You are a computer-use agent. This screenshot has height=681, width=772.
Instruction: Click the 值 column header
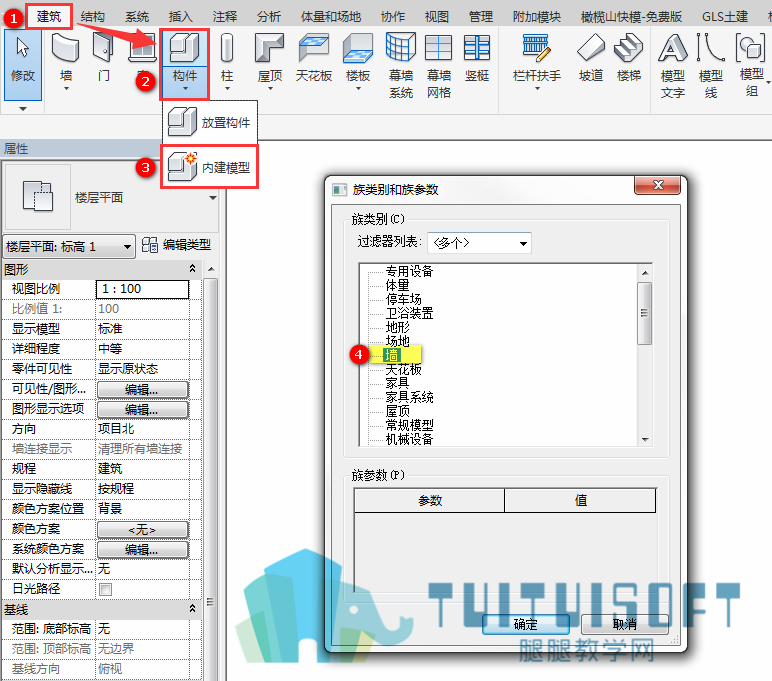[580, 500]
